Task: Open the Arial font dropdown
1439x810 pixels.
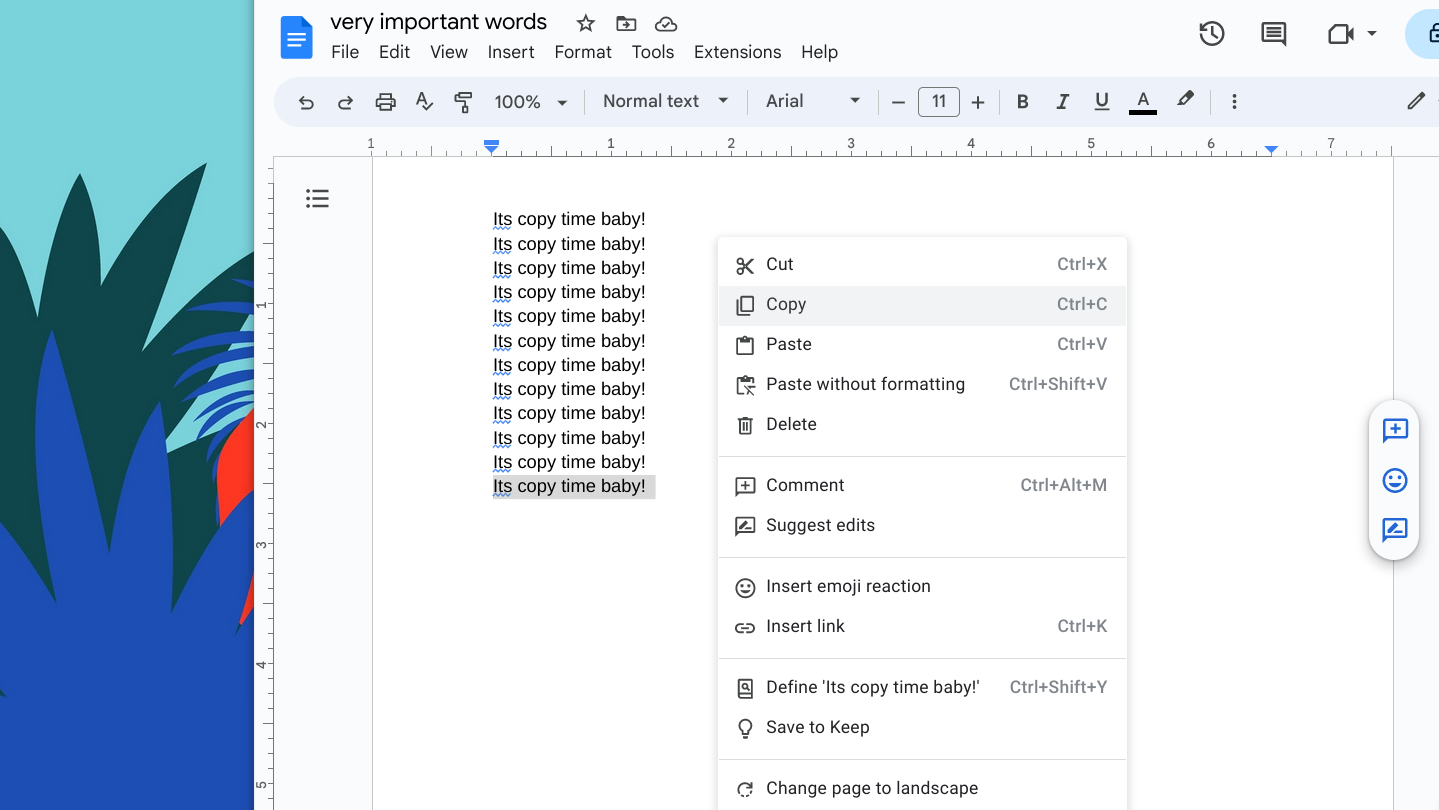Action: coord(813,101)
